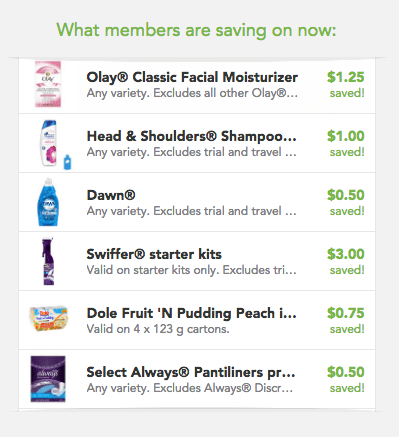
Task: Open Dole Fruit 'N Pudding Peach offer
Action: pyautogui.click(x=192, y=313)
